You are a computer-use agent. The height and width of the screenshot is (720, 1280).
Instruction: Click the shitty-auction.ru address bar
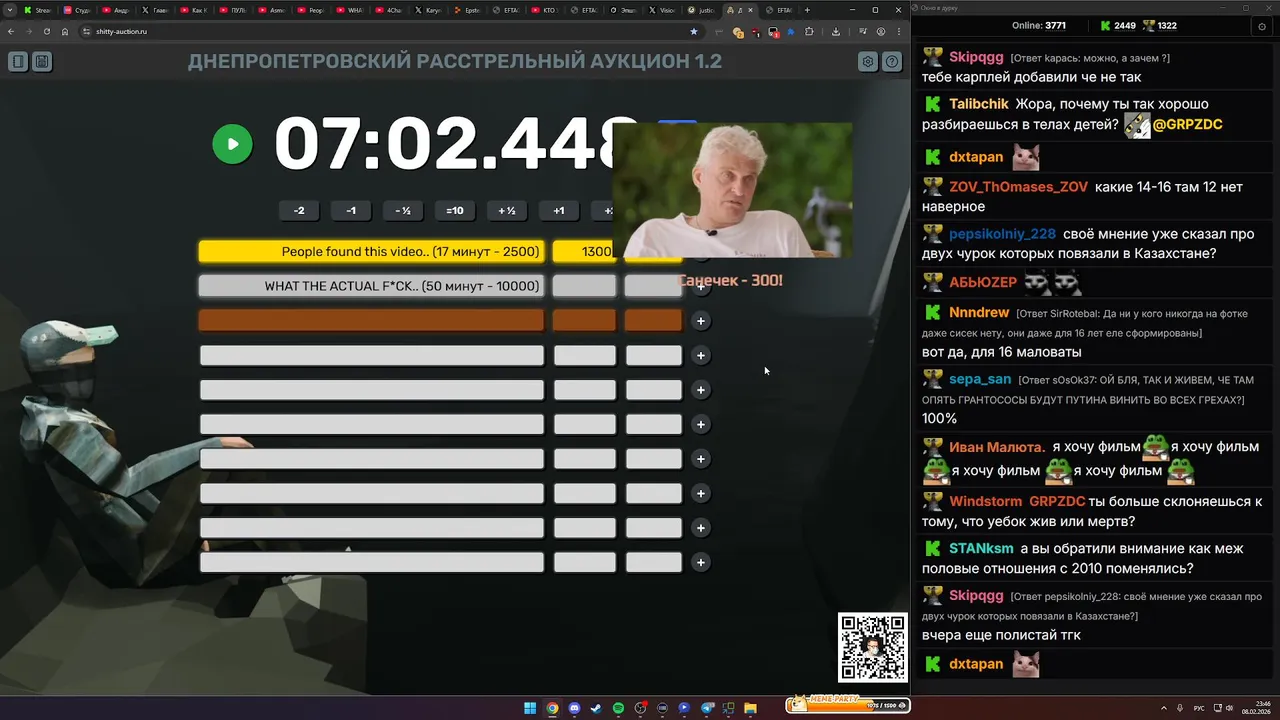(390, 31)
